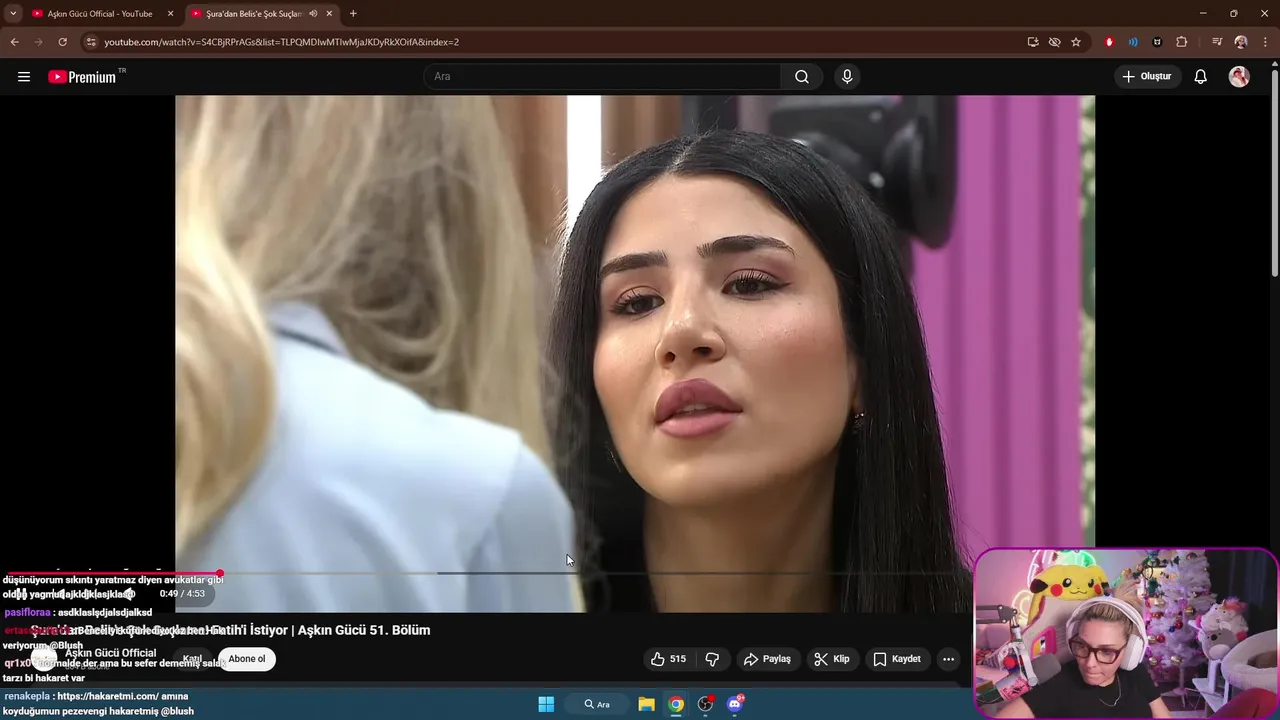Click the install app icon in address bar
This screenshot has width=1280, height=720.
(x=1033, y=42)
